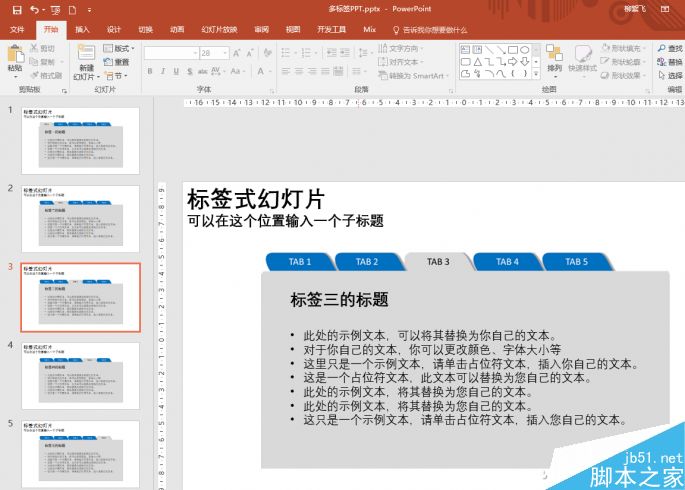Toggle Underline formatting button
The image size is (685, 490).
tap(176, 71)
